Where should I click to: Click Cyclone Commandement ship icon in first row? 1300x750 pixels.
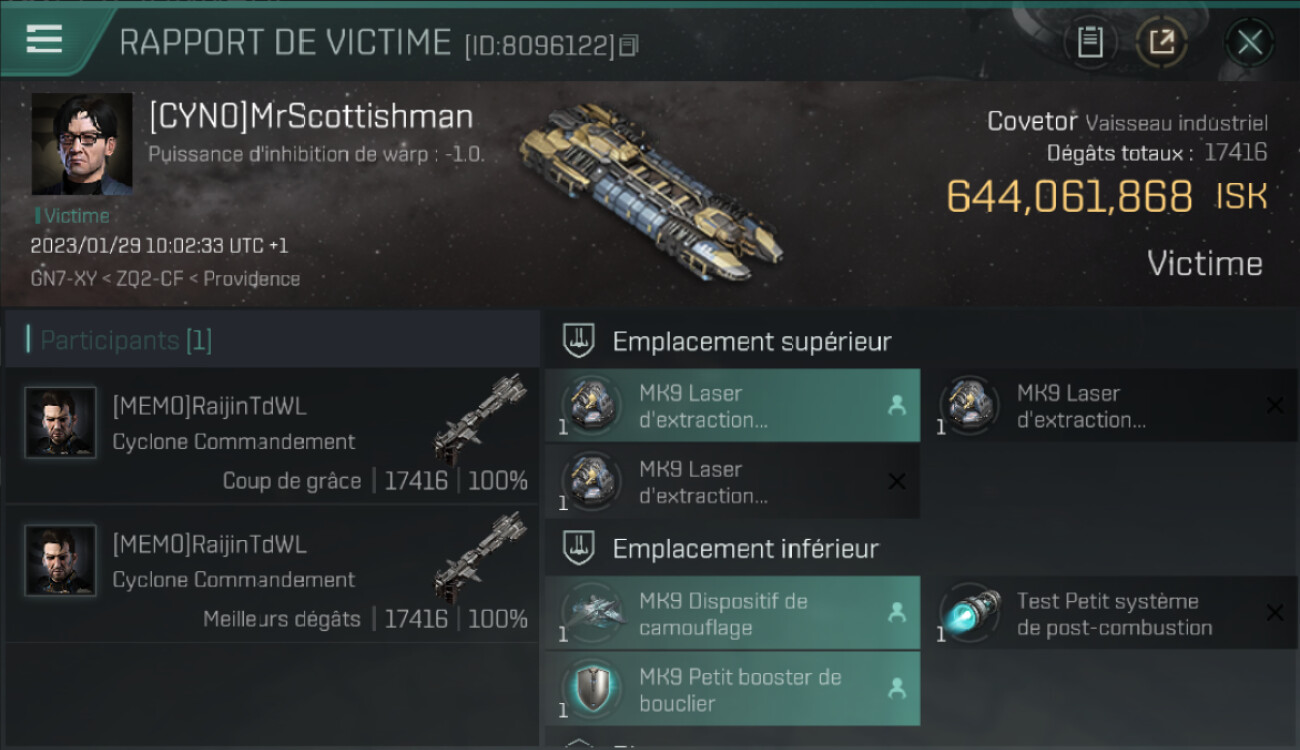[x=480, y=418]
